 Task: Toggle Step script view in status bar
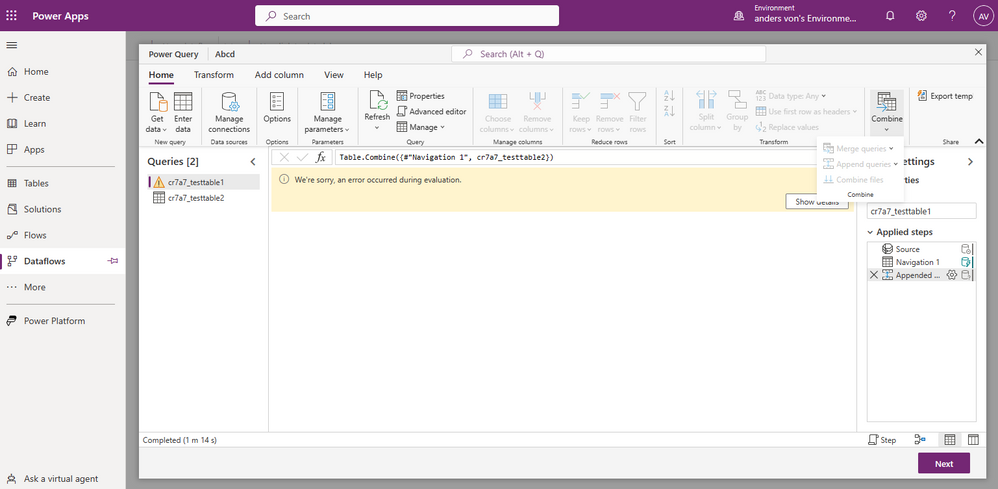point(882,440)
